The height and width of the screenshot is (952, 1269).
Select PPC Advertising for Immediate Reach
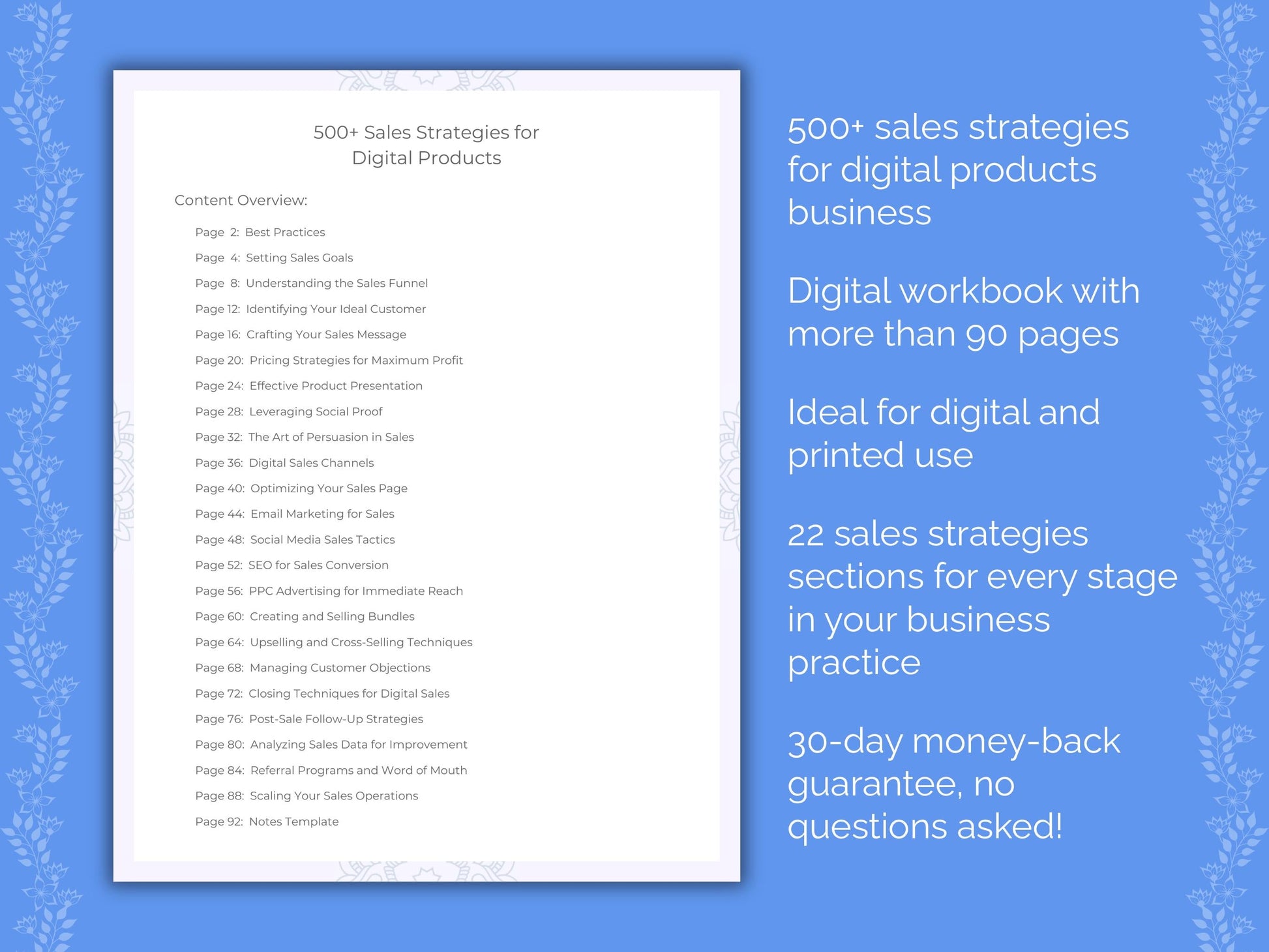pos(351,590)
